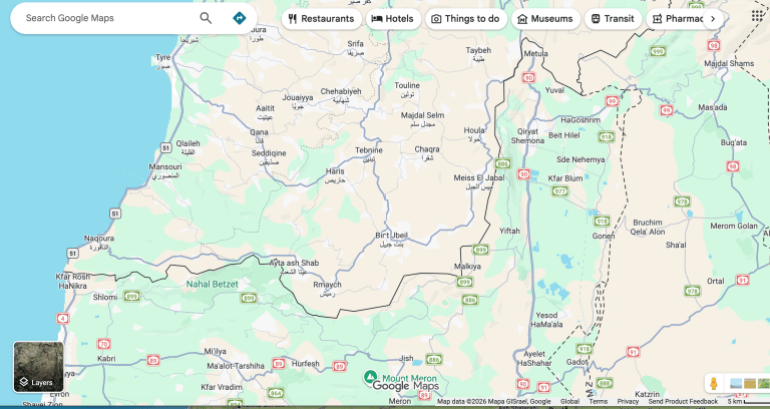Screen dimensions: 770x409
Task: Filter map by Hotels
Action: tap(392, 19)
